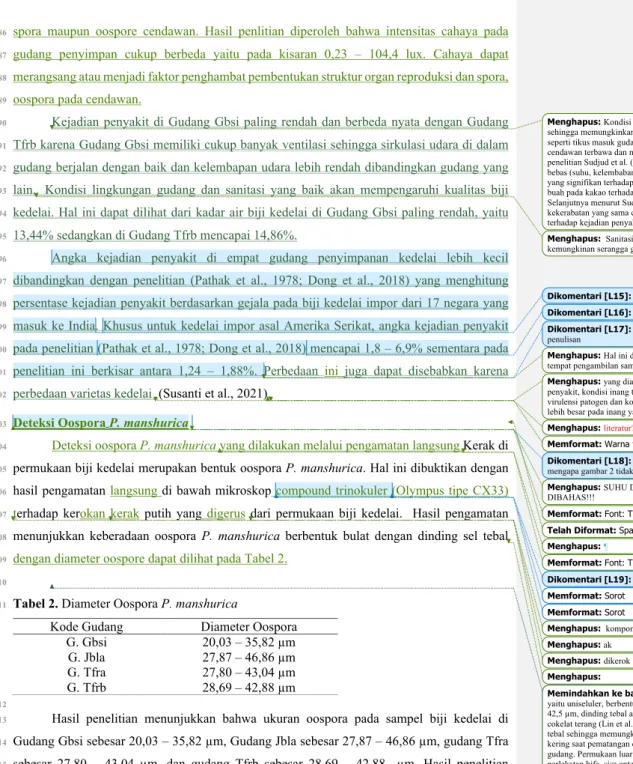Screen dimensions: 633x764
Task: Click the 'Diameter Oospora' table header
Action: pyautogui.click(x=249, y=627)
